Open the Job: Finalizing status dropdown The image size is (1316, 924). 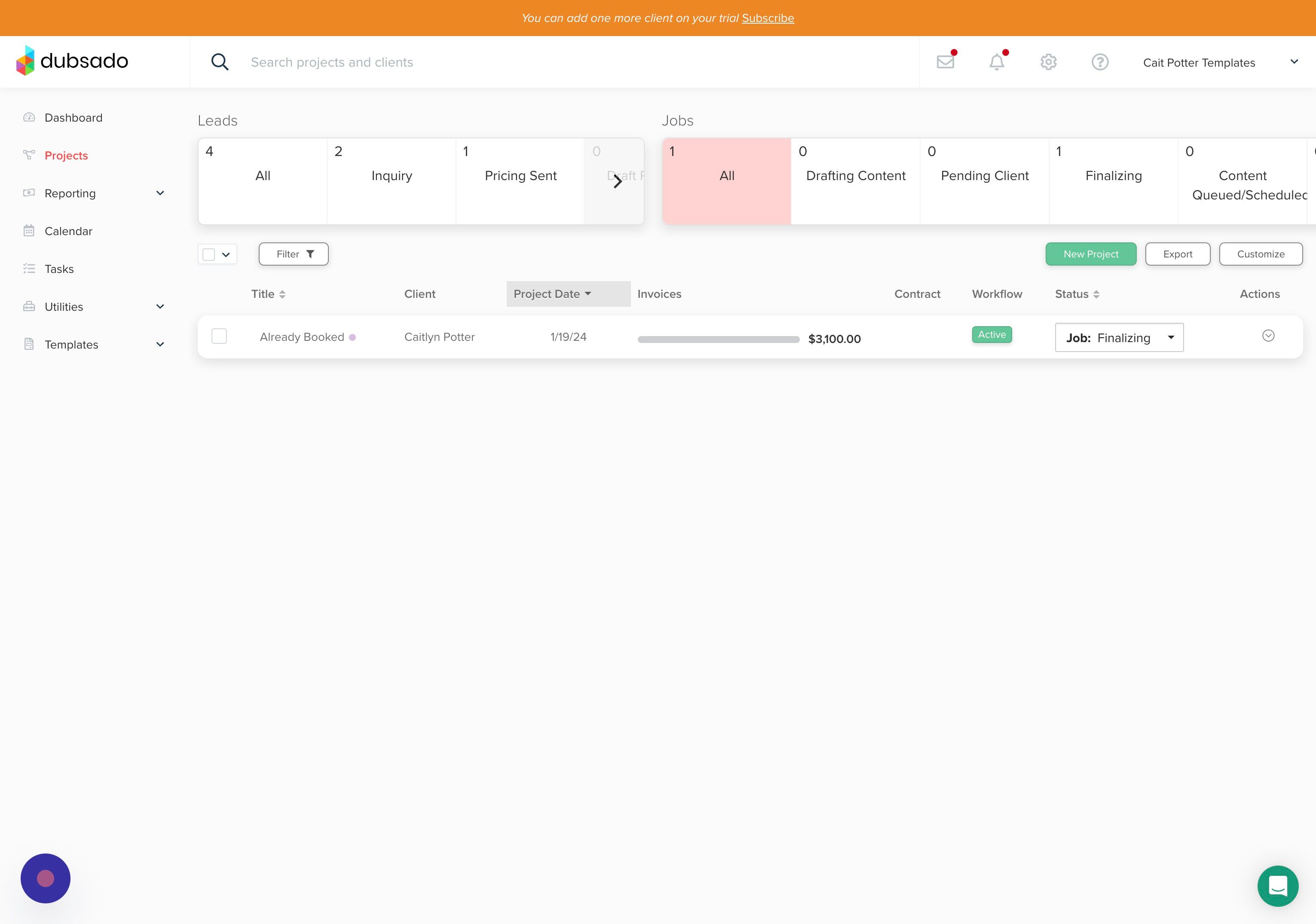pos(1119,338)
